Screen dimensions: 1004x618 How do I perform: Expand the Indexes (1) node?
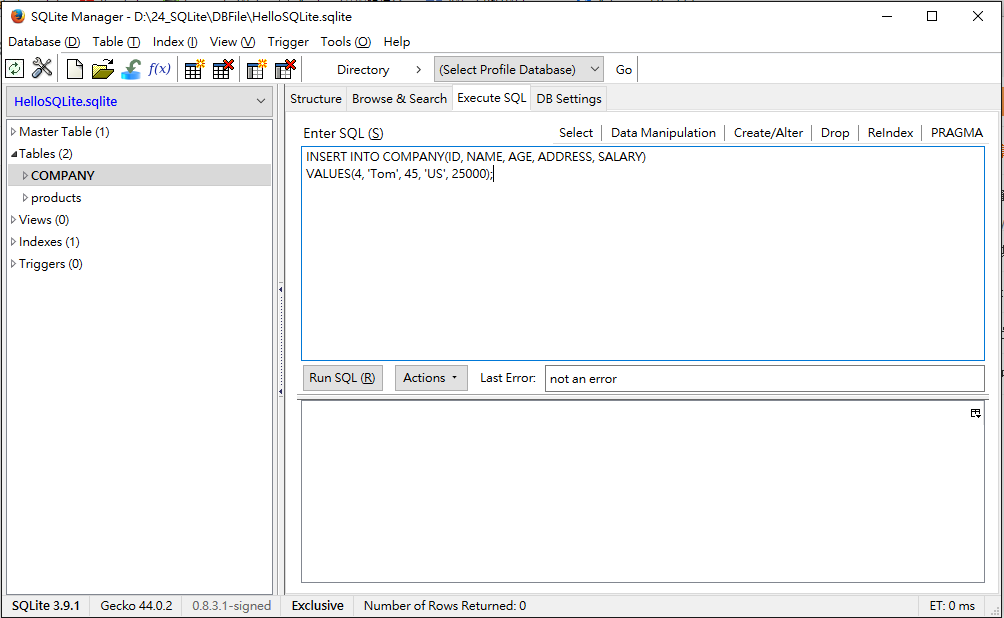click(x=13, y=241)
